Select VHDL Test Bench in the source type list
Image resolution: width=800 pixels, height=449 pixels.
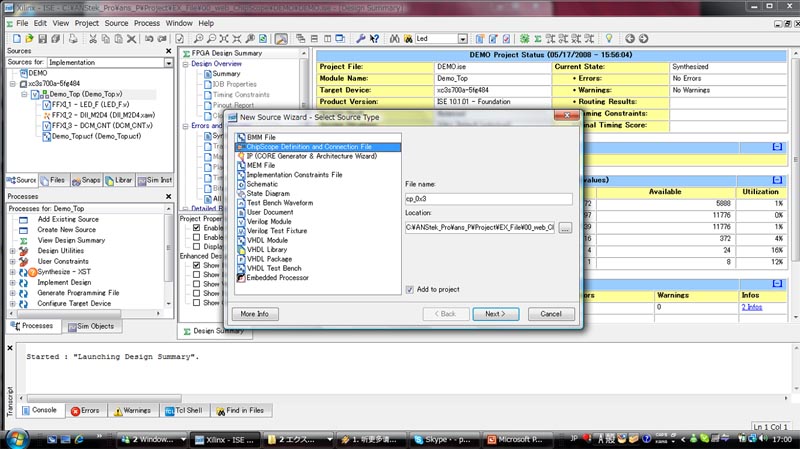[273, 268]
